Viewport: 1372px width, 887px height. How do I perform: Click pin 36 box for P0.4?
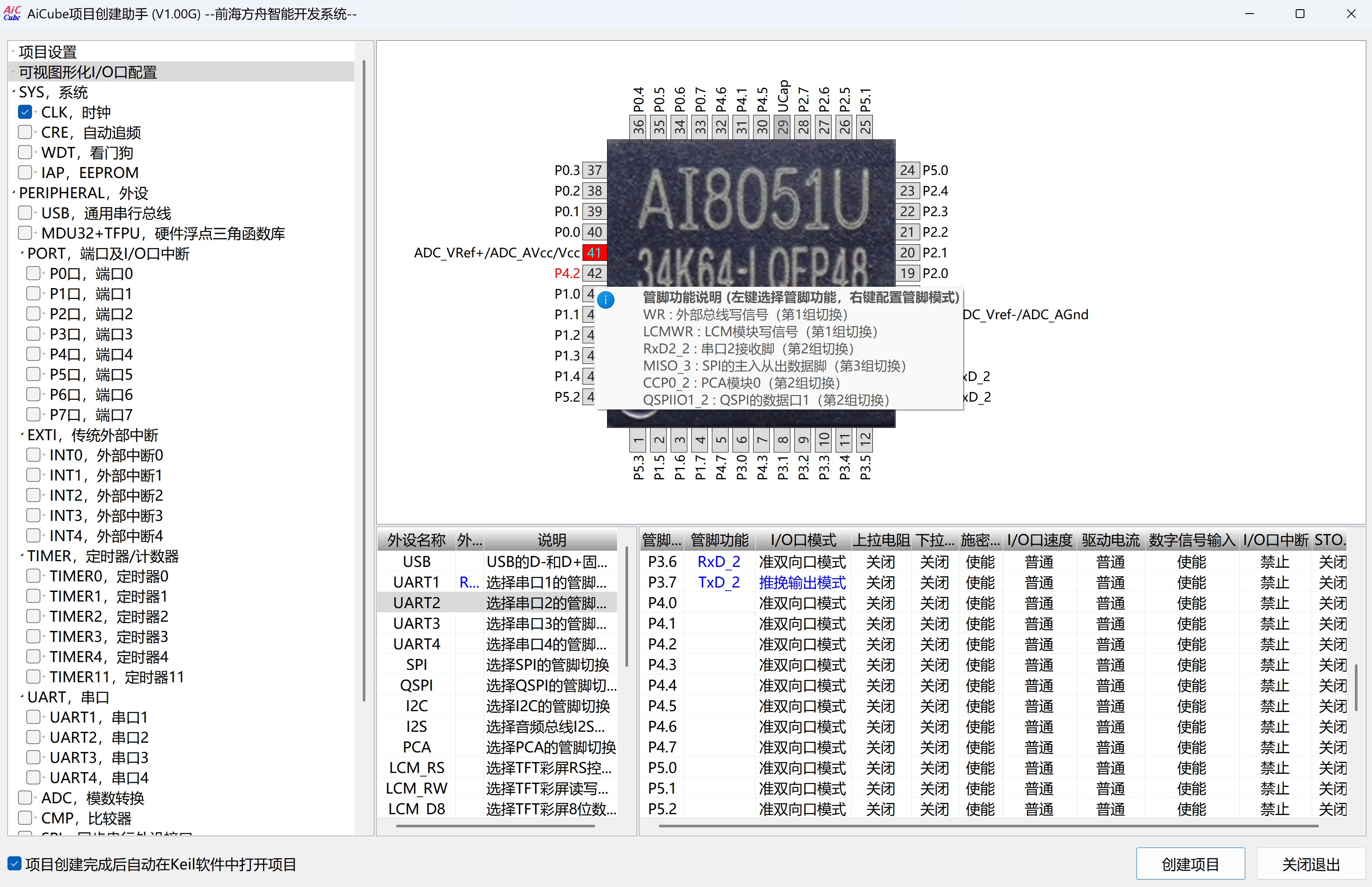coord(638,126)
